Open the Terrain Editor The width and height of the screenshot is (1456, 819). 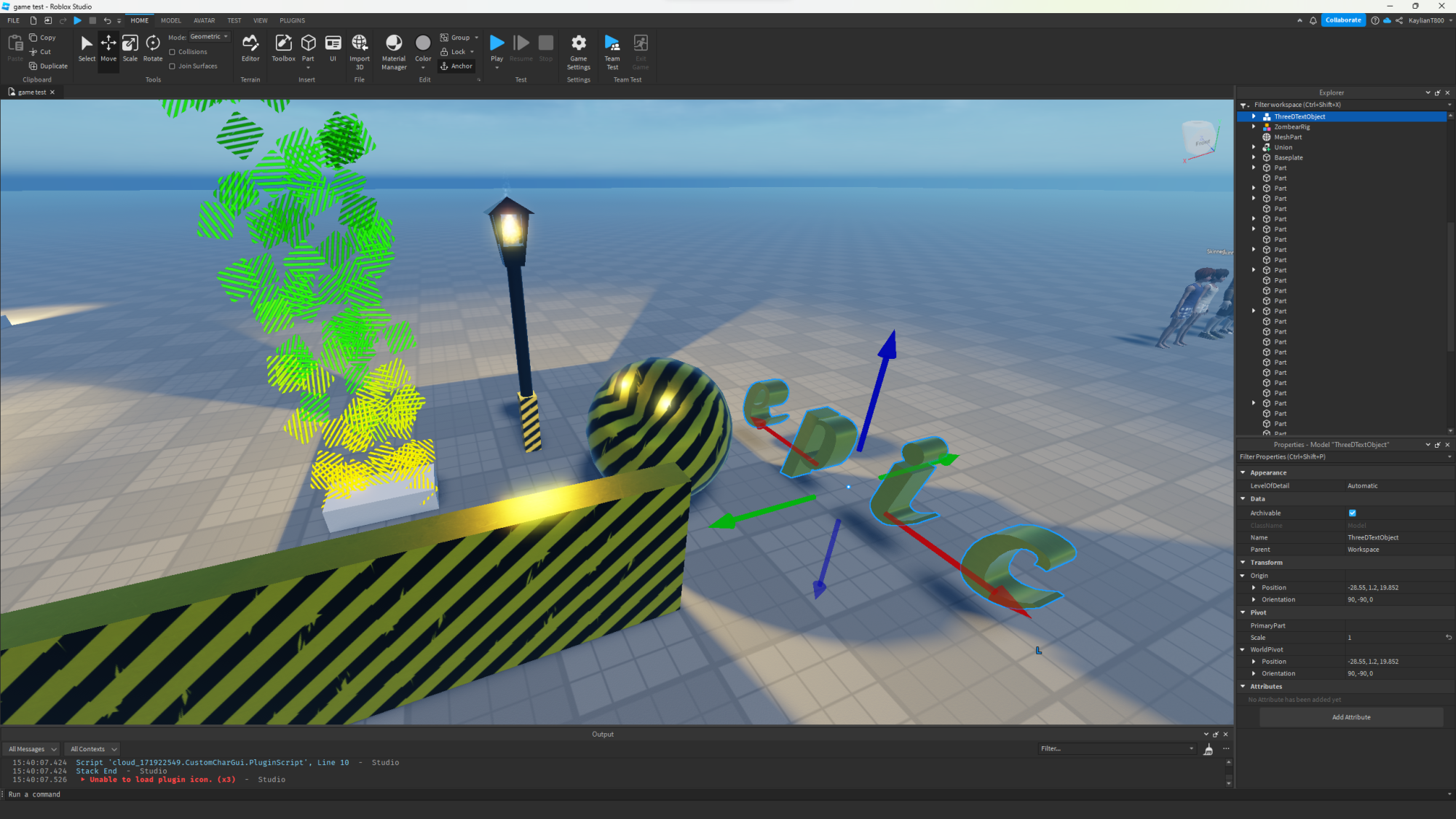coord(250,49)
